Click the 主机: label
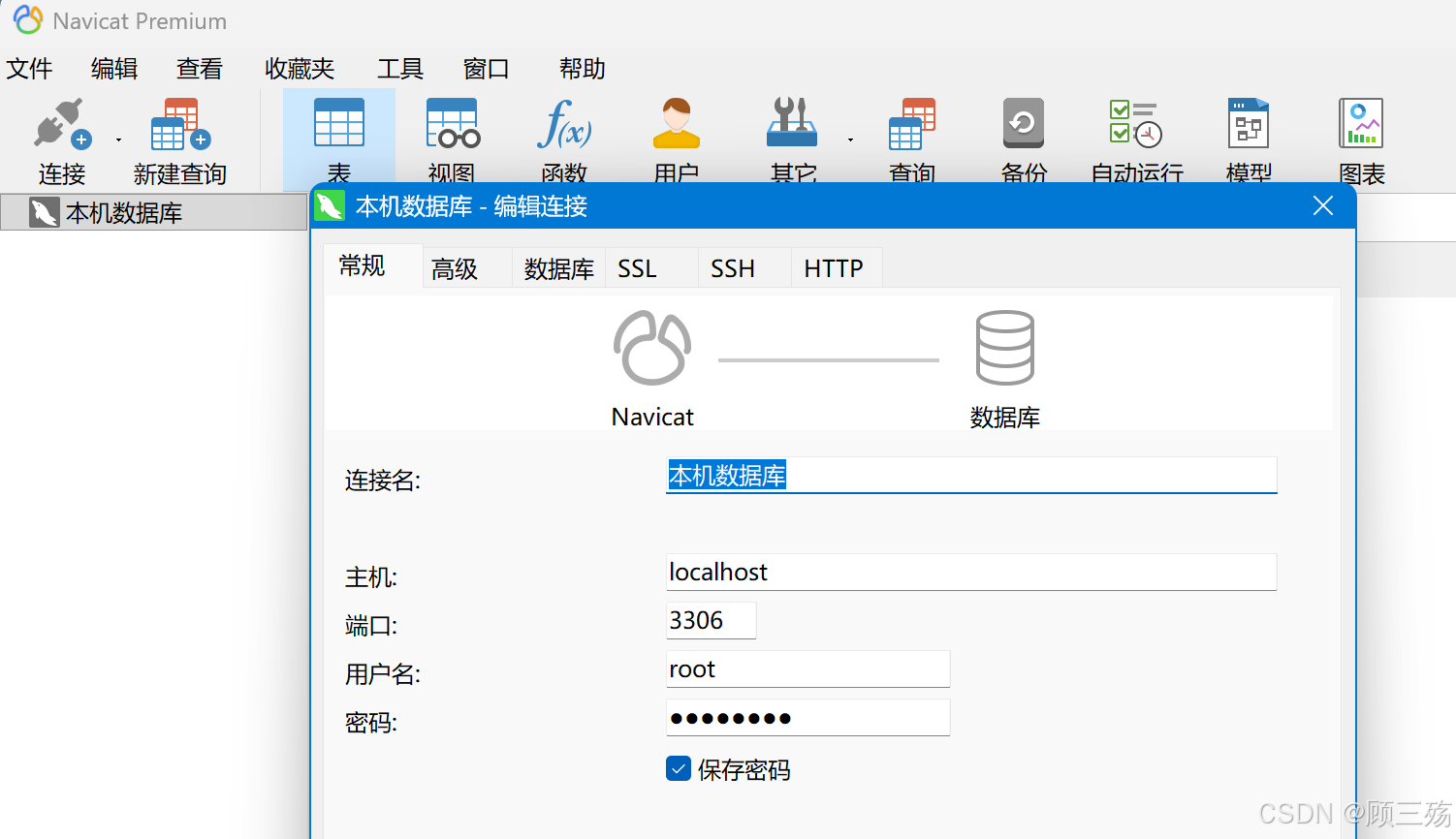The image size is (1456, 839). pos(371,577)
